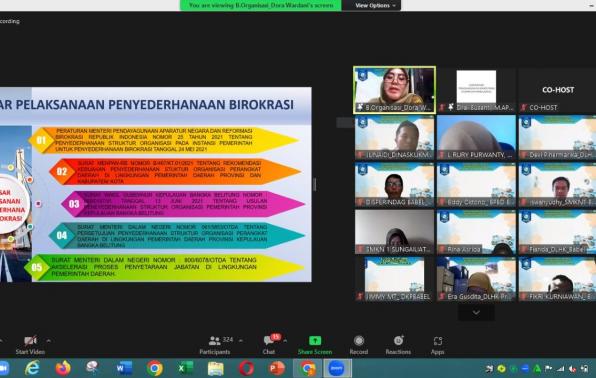Select the B.Organisasi_Dora speaker video tile
This screenshot has width=596, height=378.
pyautogui.click(x=395, y=90)
